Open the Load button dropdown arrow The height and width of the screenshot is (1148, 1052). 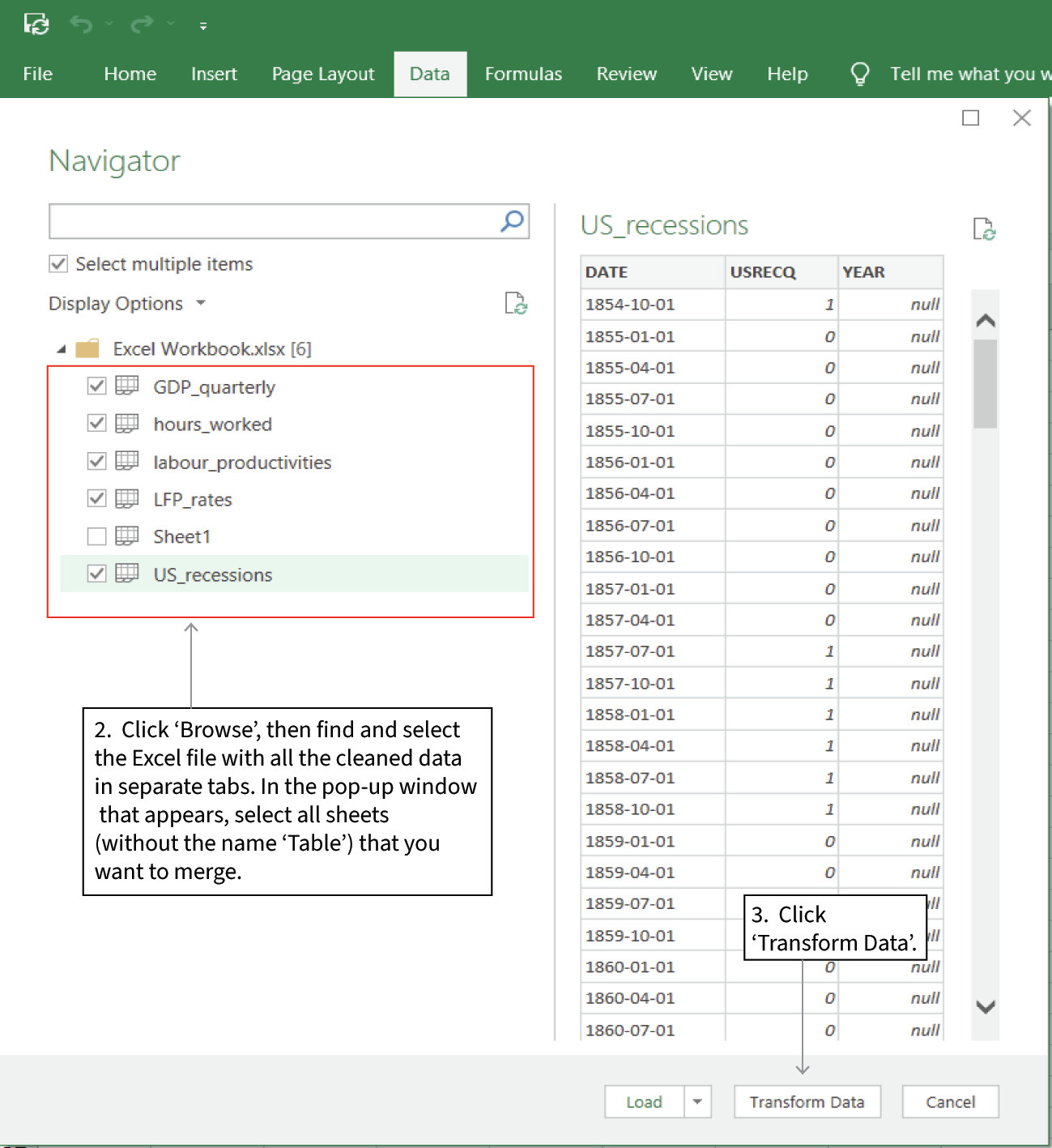(697, 1102)
